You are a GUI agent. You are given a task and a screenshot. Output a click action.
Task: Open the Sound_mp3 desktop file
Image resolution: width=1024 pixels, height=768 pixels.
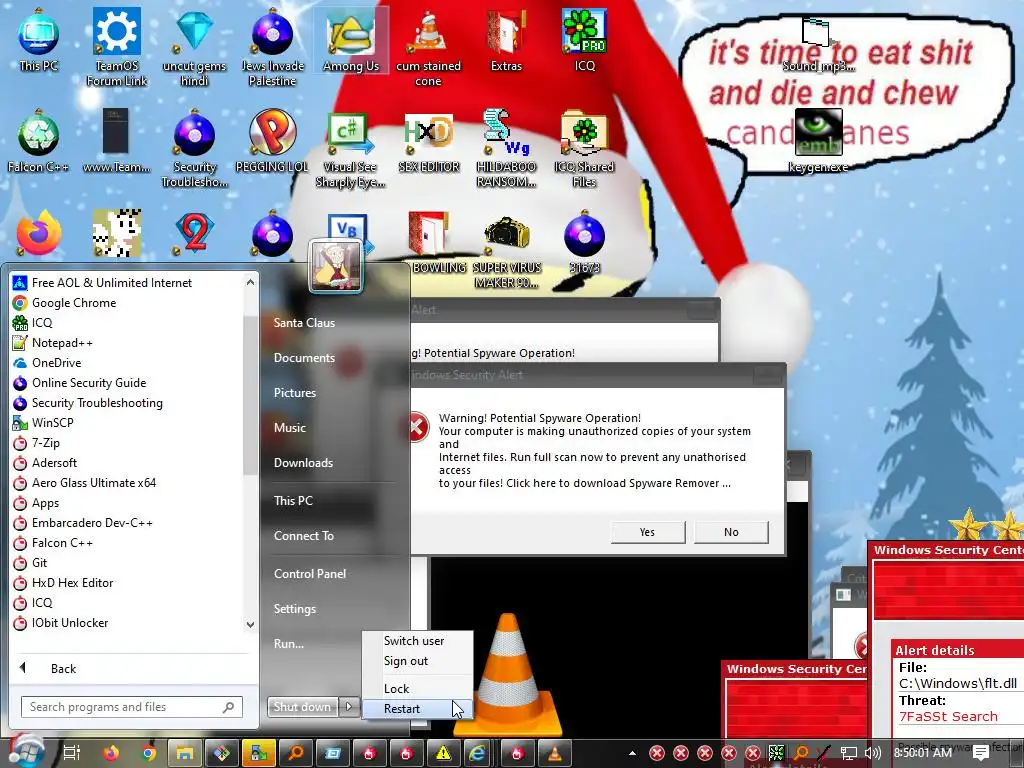tap(818, 44)
